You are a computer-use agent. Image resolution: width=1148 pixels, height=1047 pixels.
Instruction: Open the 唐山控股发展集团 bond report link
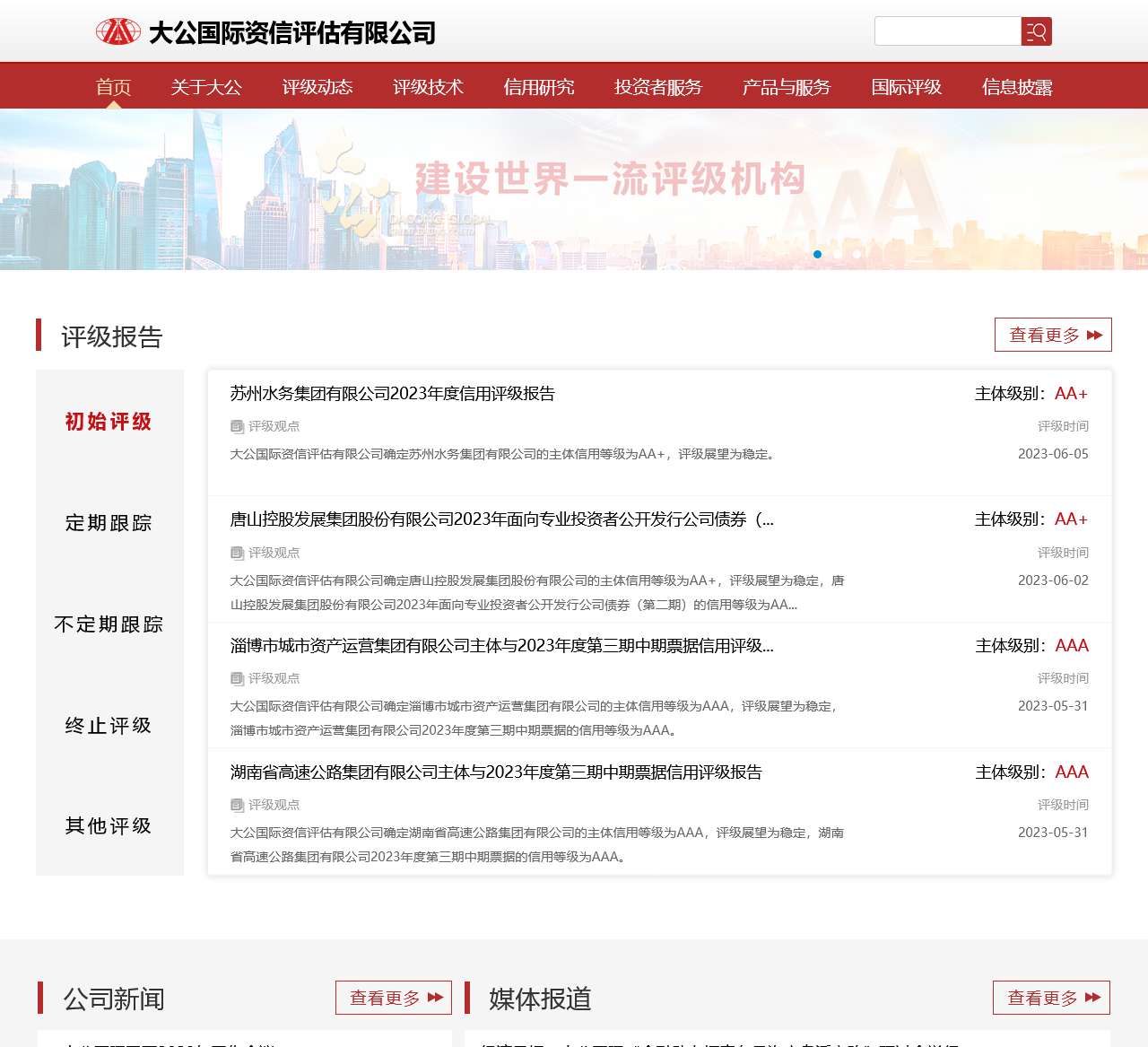tap(501, 519)
